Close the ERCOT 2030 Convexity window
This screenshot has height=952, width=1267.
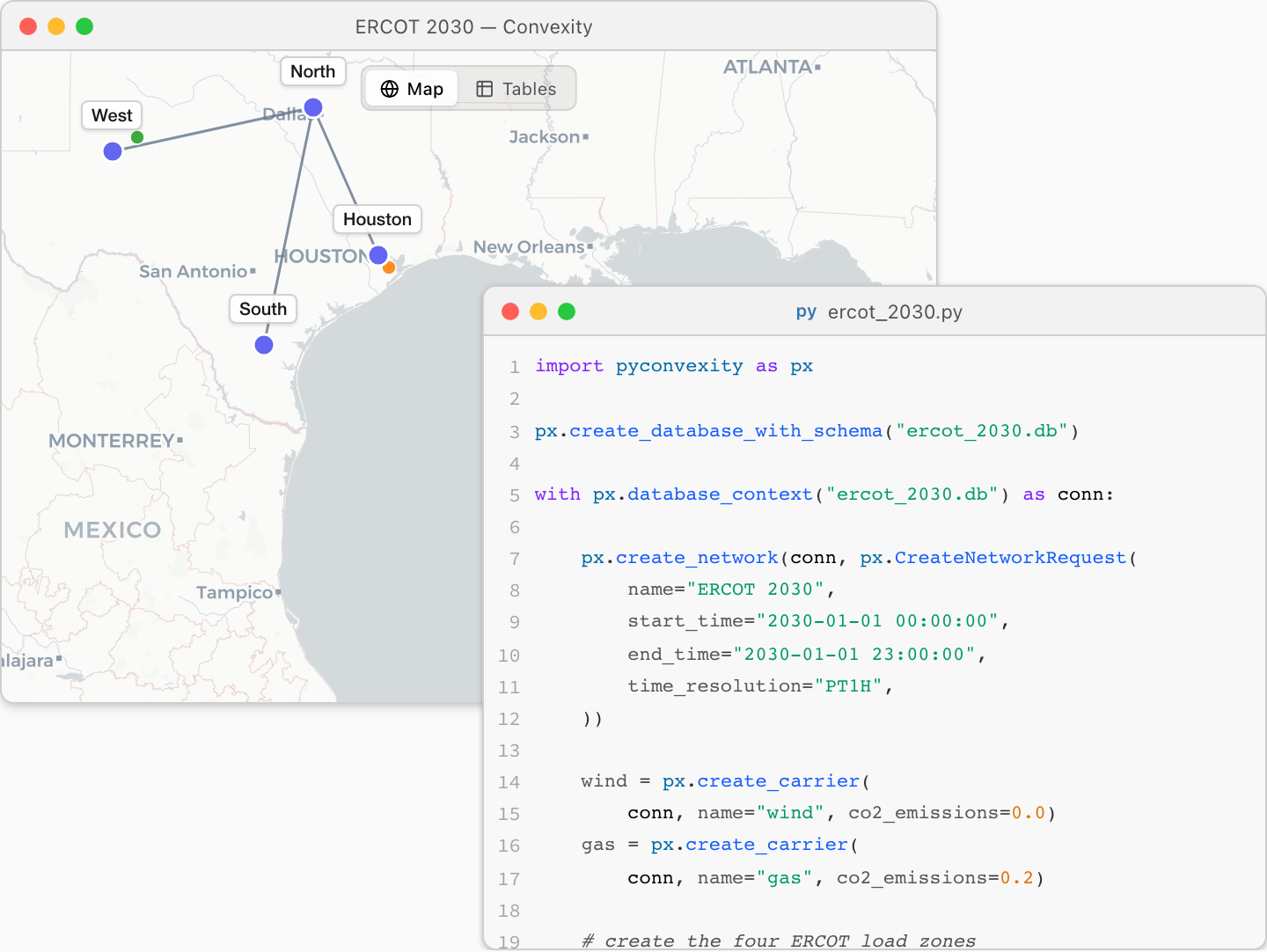pos(28,26)
